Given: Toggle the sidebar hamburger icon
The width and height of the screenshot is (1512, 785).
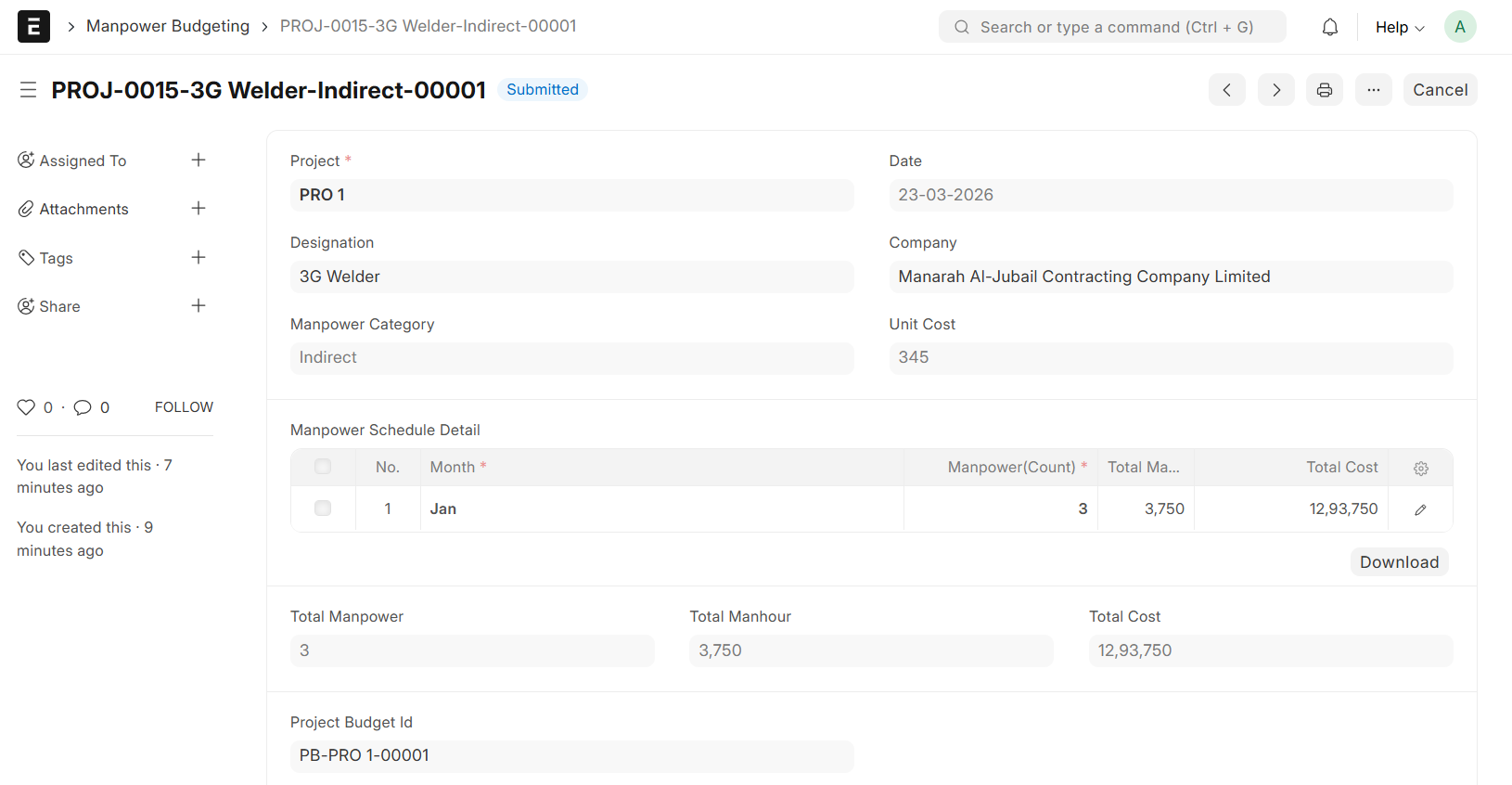Looking at the screenshot, I should [28, 90].
